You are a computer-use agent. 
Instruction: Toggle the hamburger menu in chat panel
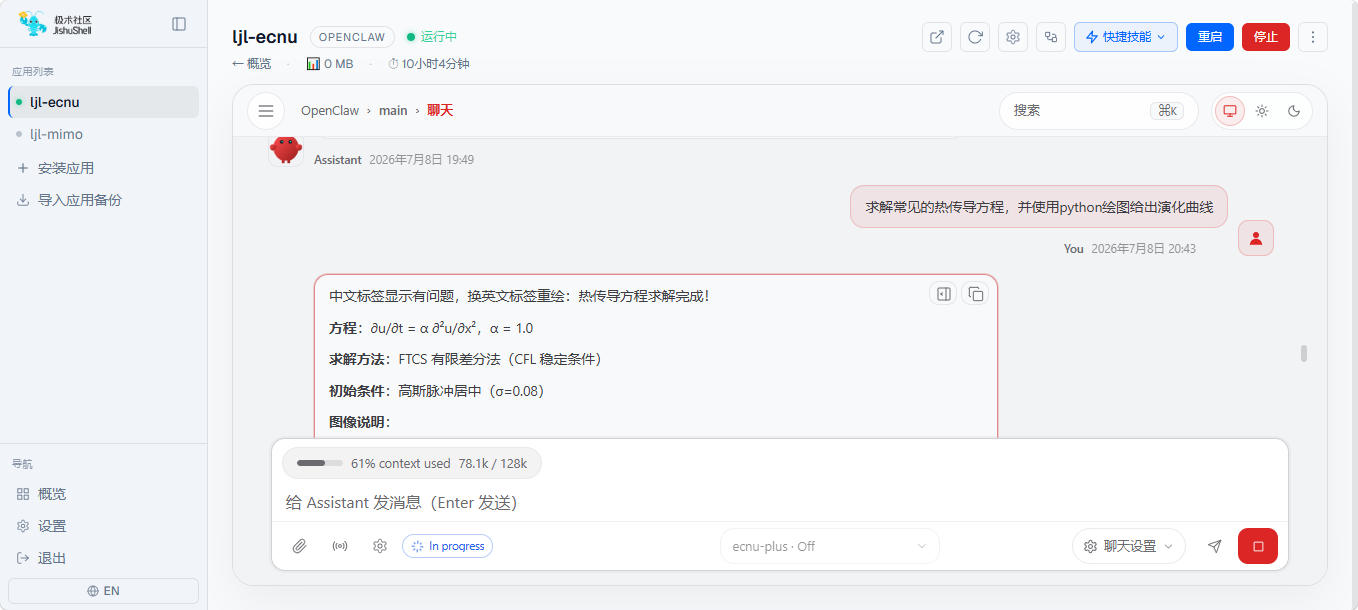(x=266, y=111)
